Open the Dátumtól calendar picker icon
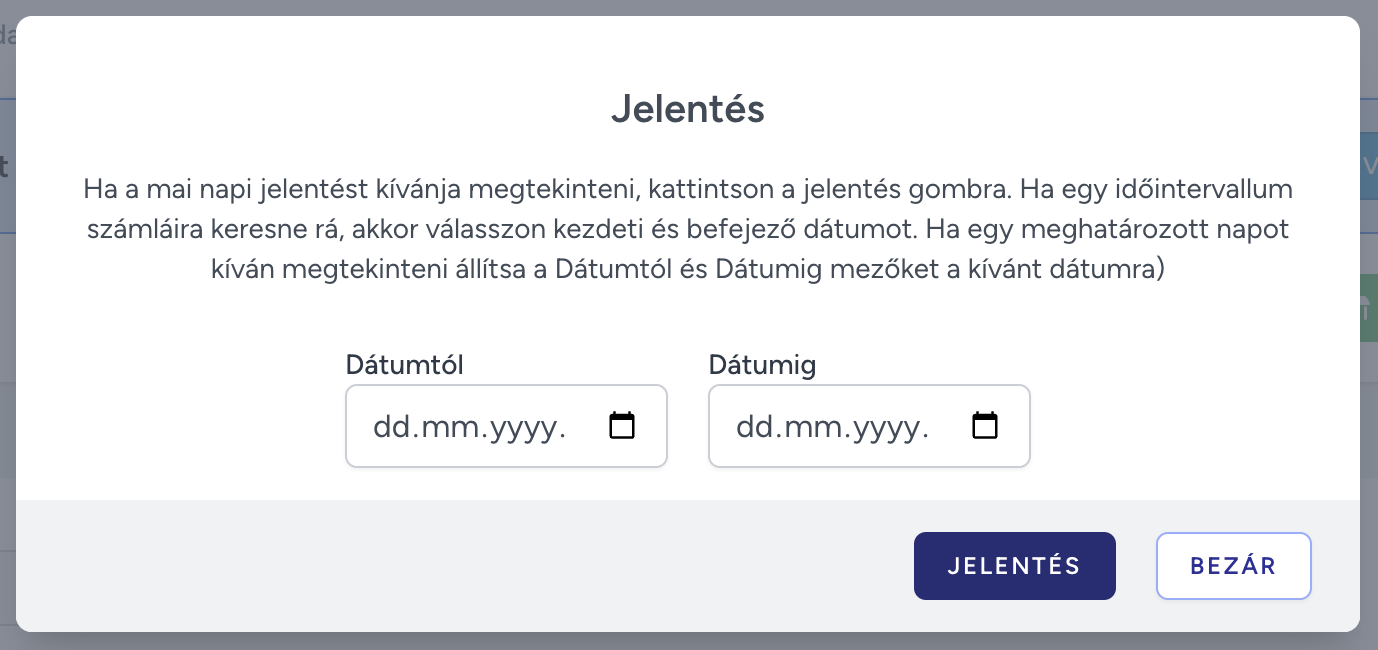 click(x=622, y=426)
